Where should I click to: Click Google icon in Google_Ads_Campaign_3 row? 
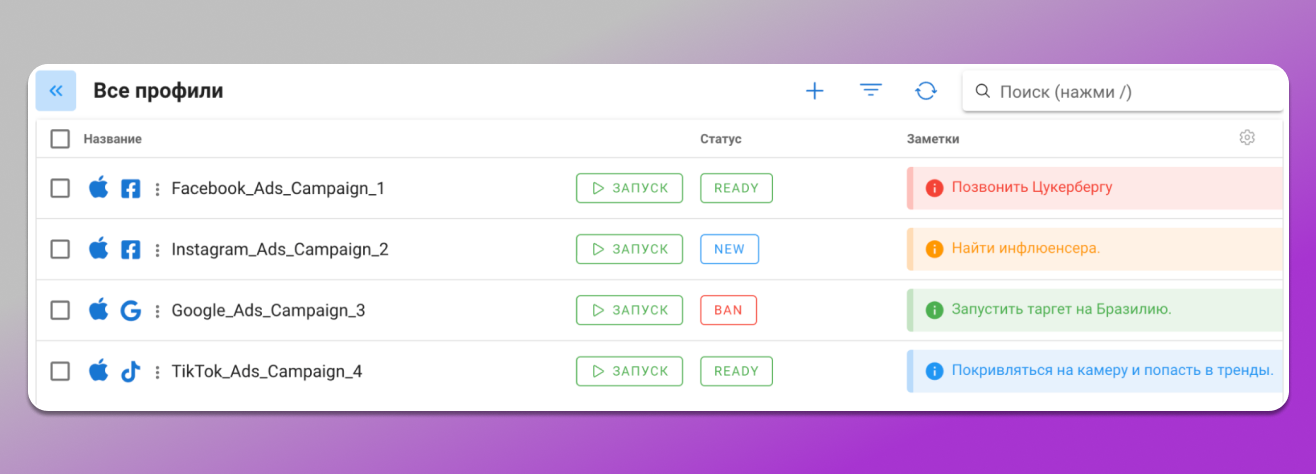130,311
